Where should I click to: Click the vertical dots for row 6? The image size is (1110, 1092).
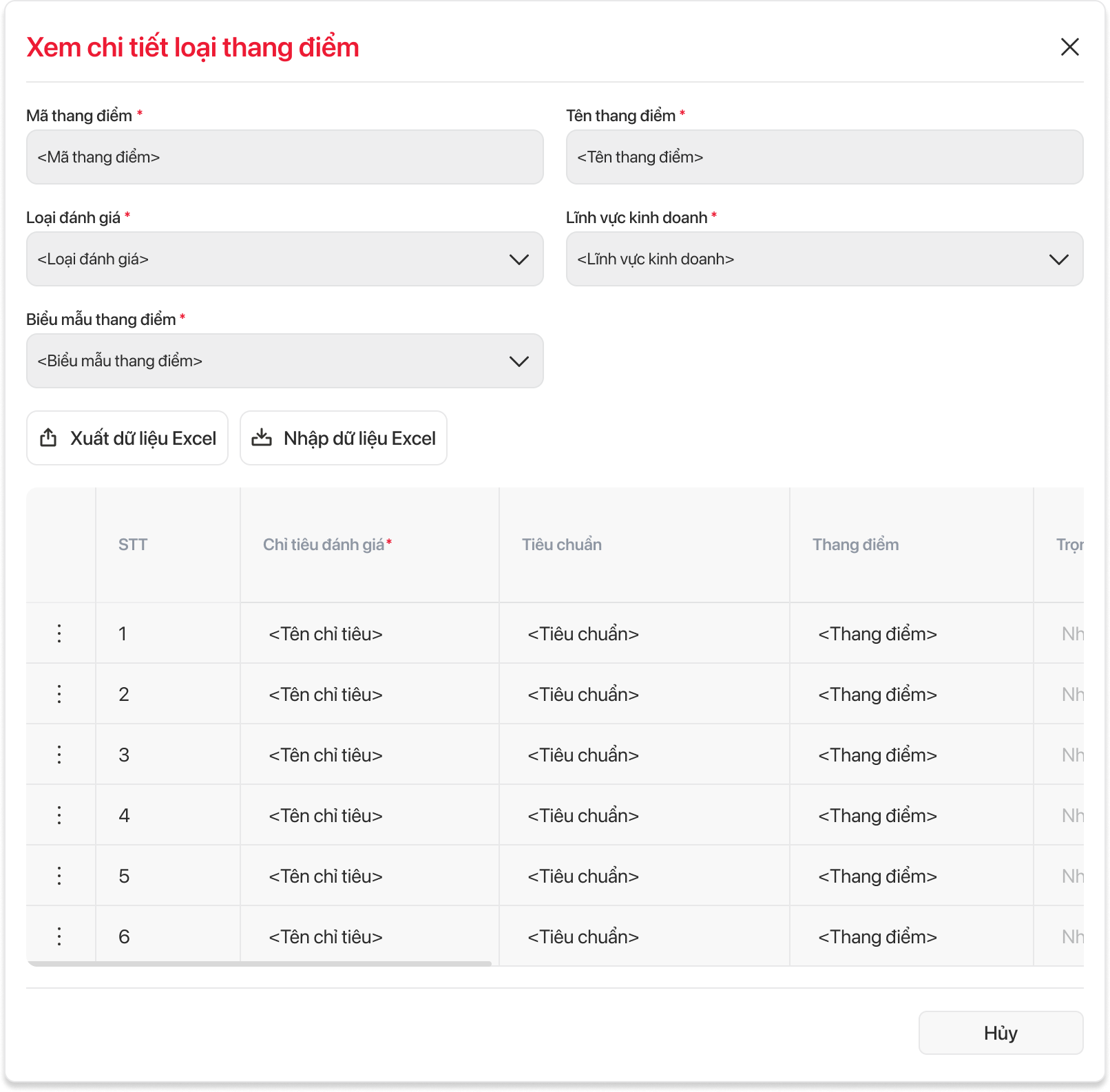point(59,936)
